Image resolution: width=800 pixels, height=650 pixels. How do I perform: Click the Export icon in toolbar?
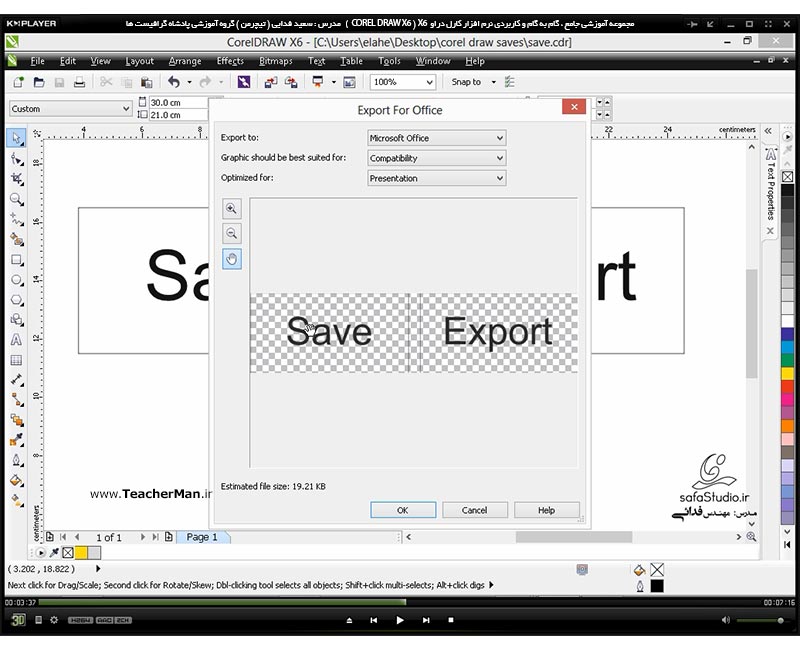pyautogui.click(x=291, y=82)
